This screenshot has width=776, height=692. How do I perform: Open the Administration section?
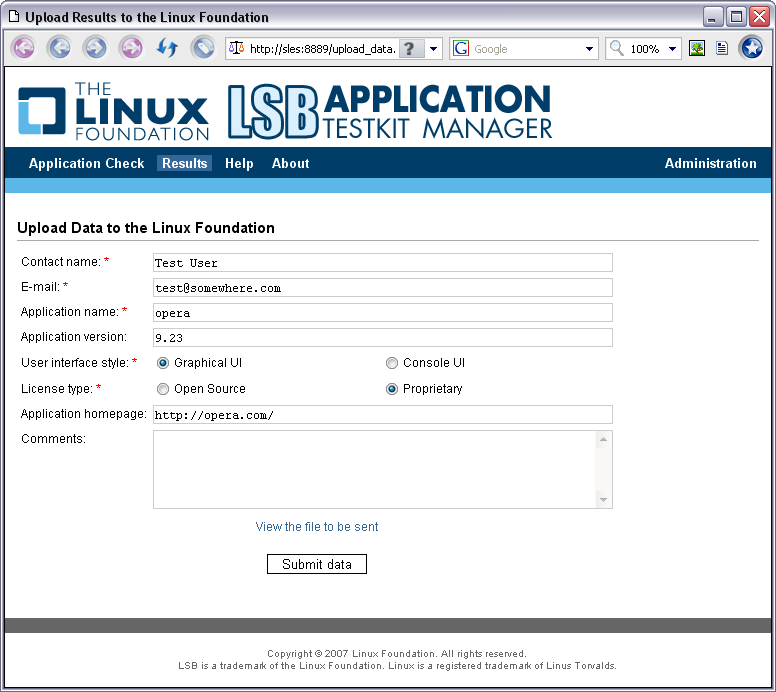tap(710, 163)
